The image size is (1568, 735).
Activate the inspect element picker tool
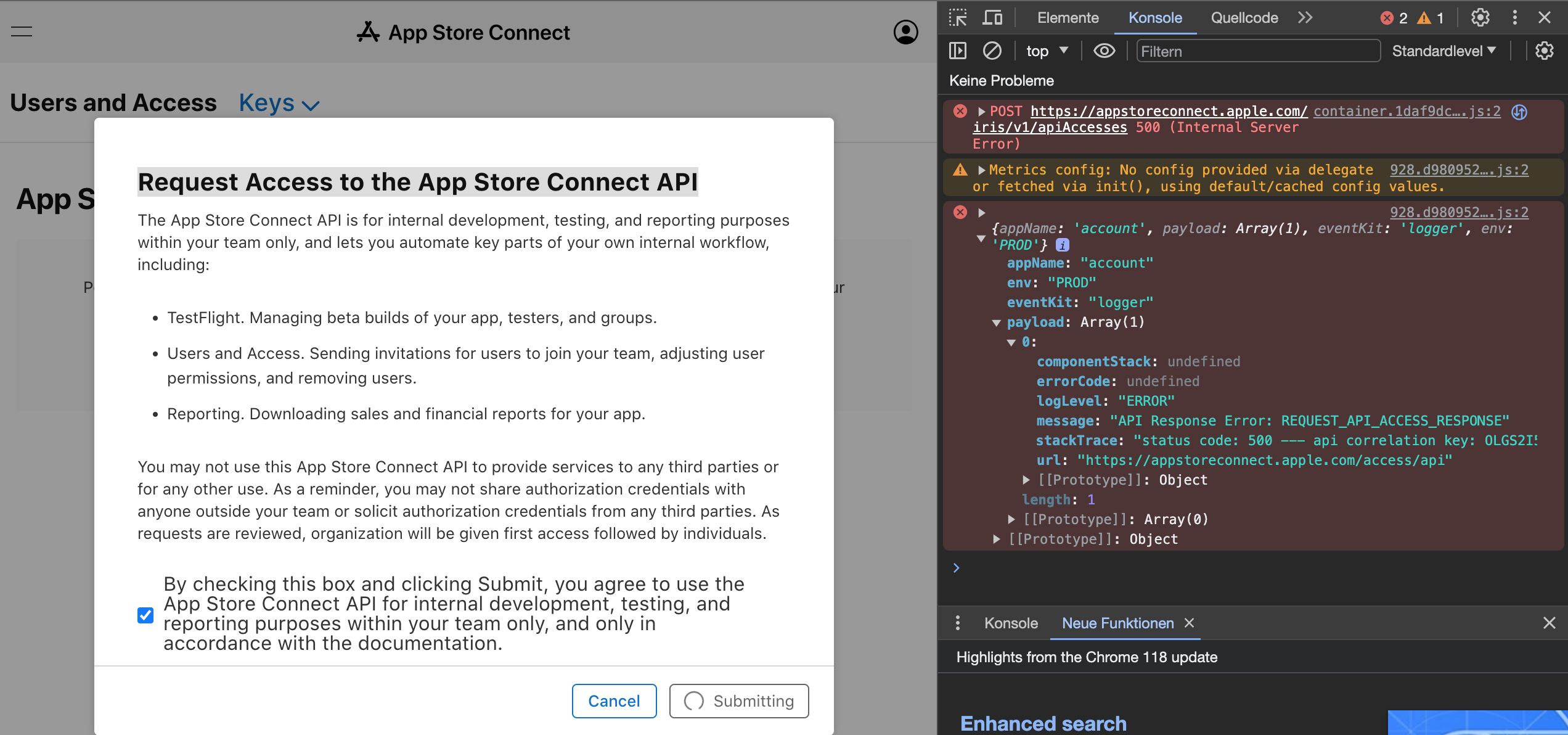[958, 18]
